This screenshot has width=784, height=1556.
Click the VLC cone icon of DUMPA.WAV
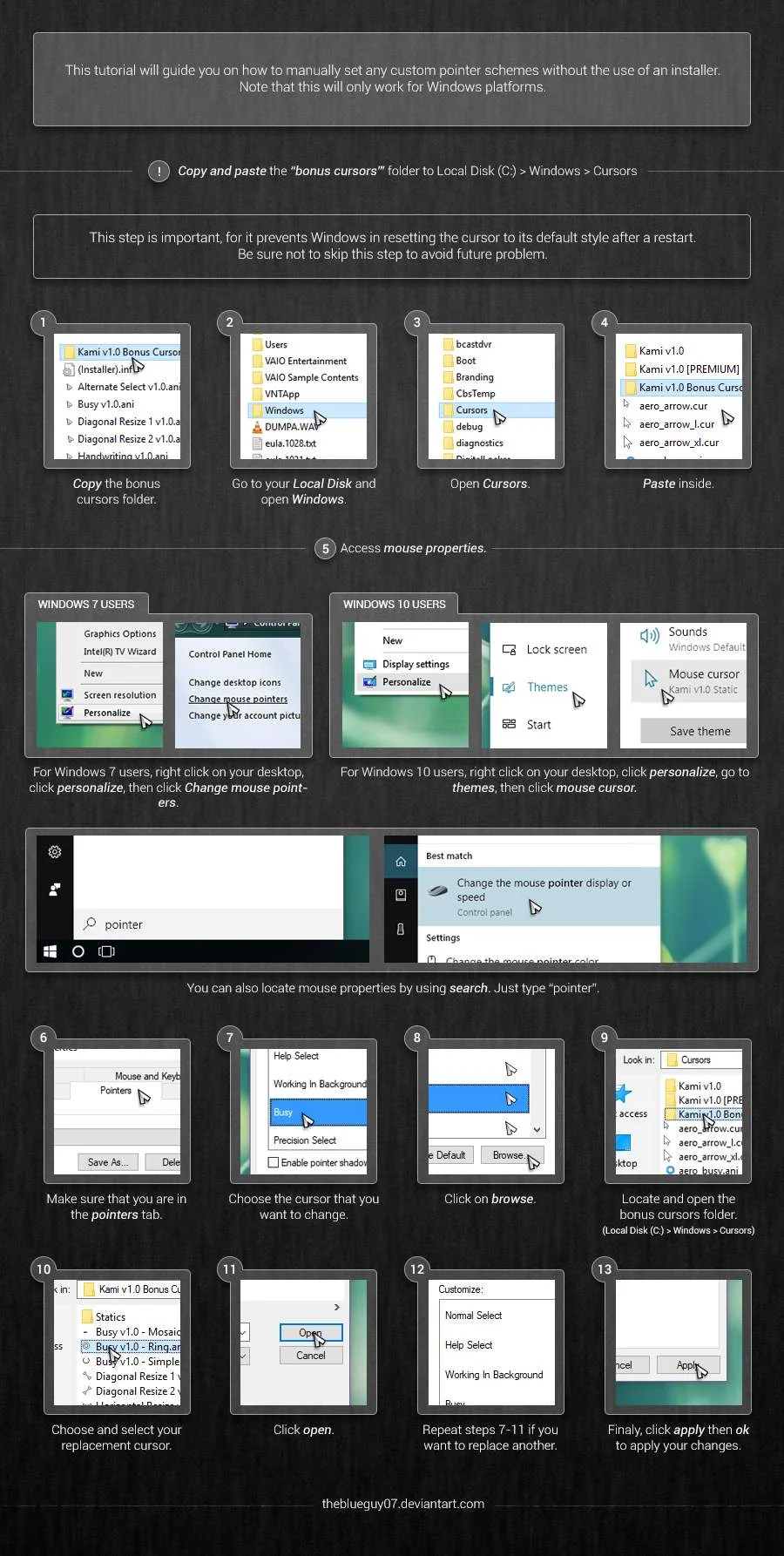pos(257,427)
